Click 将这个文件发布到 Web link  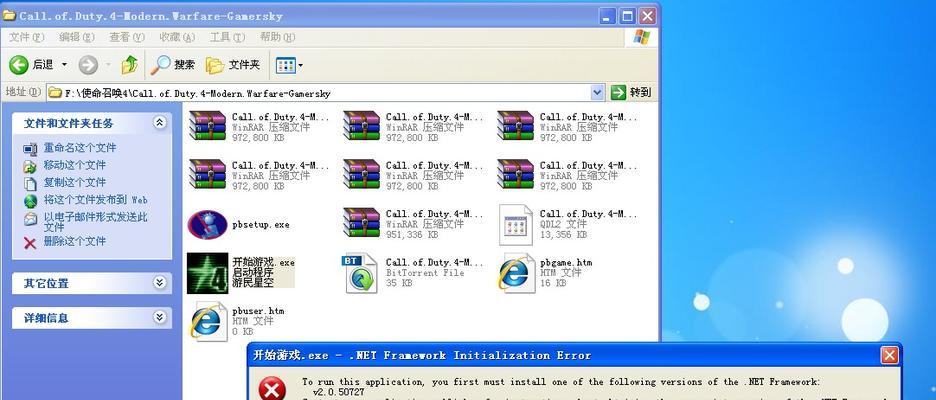point(95,199)
